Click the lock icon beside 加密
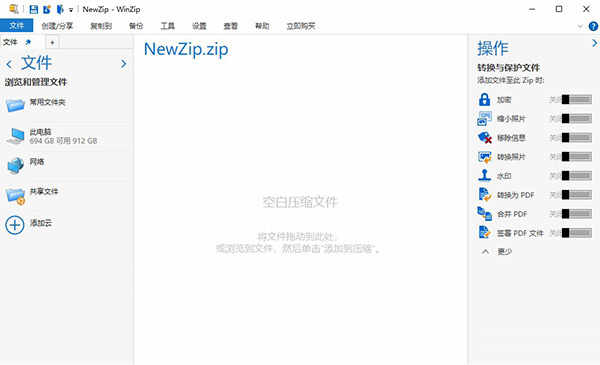The height and width of the screenshot is (365, 600). click(484, 99)
